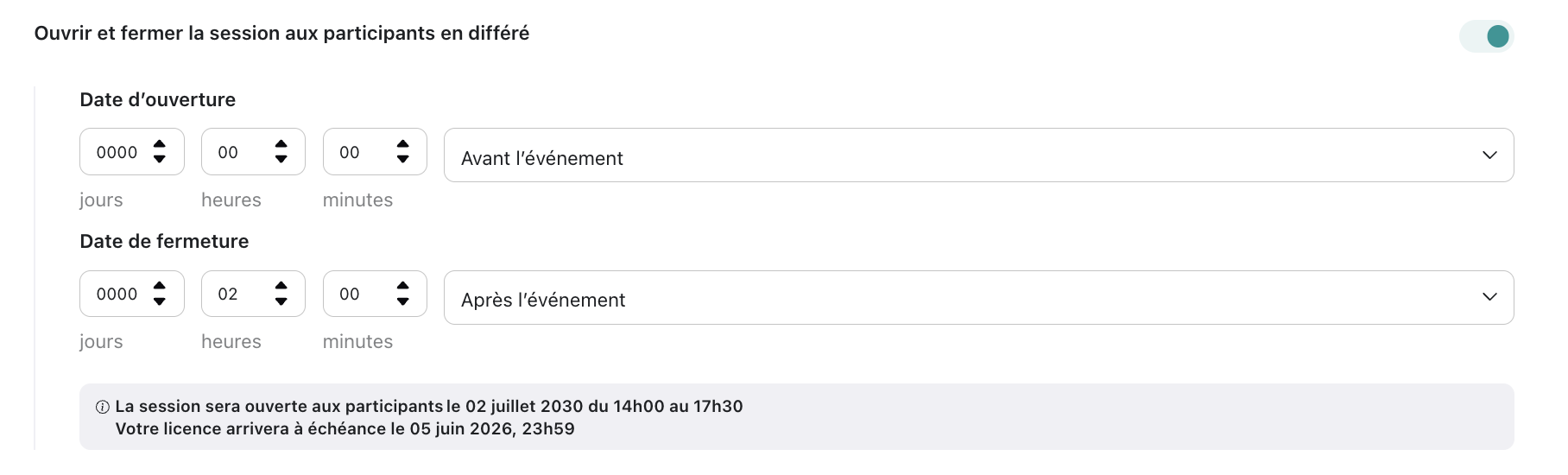1568x475 pixels.
Task: Increase closing date hours value
Action: (281, 286)
